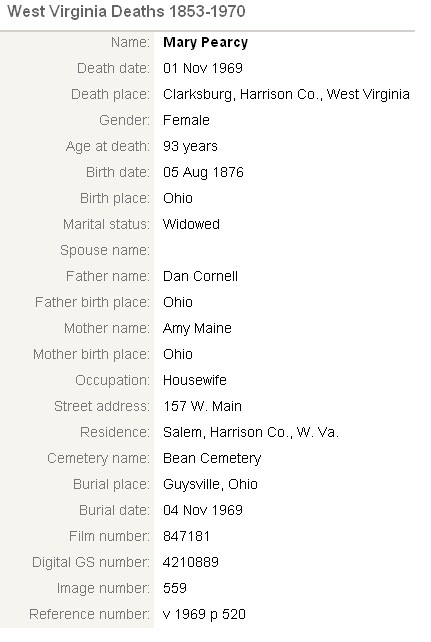Click the residence Salem, Harrison Co., W. Va.
Screen dimensions: 431x642
[x=250, y=432]
